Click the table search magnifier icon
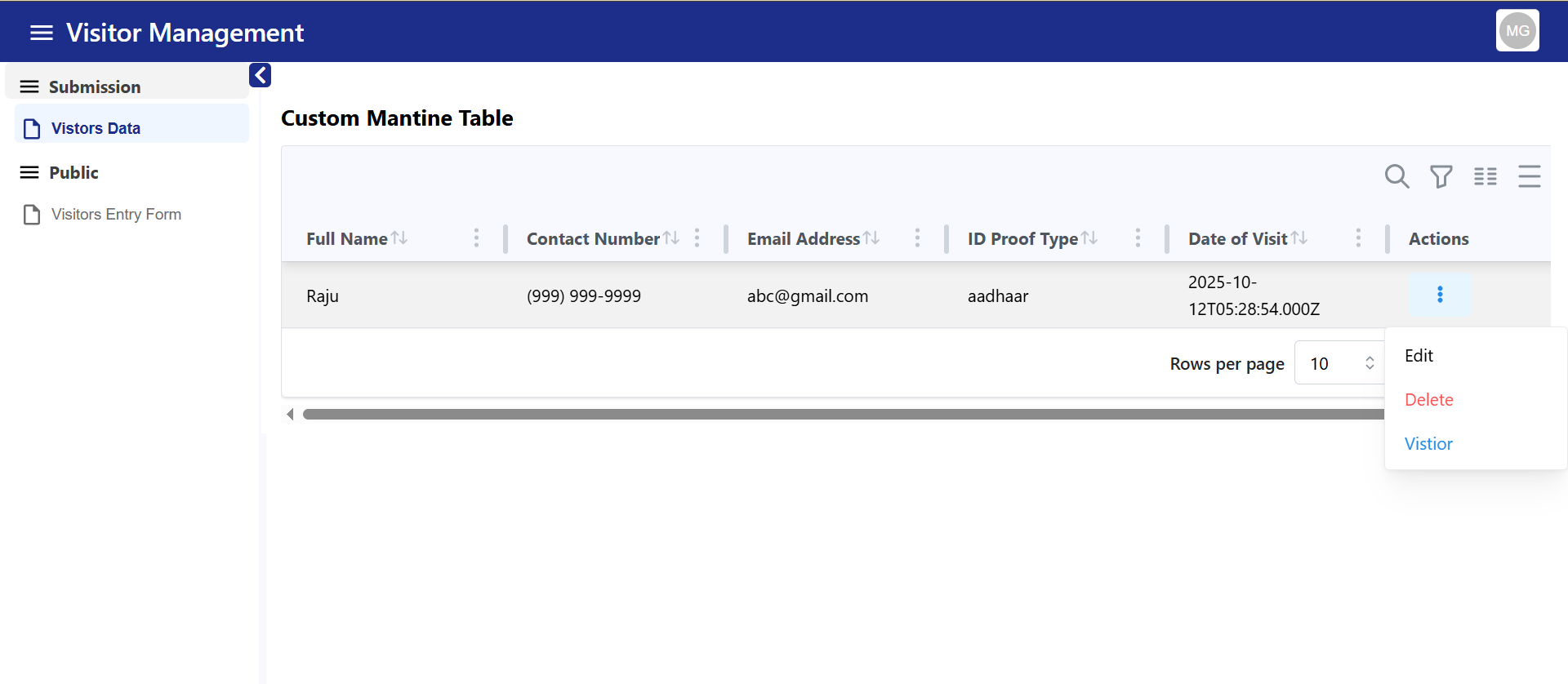The width and height of the screenshot is (1568, 684). tap(1396, 176)
